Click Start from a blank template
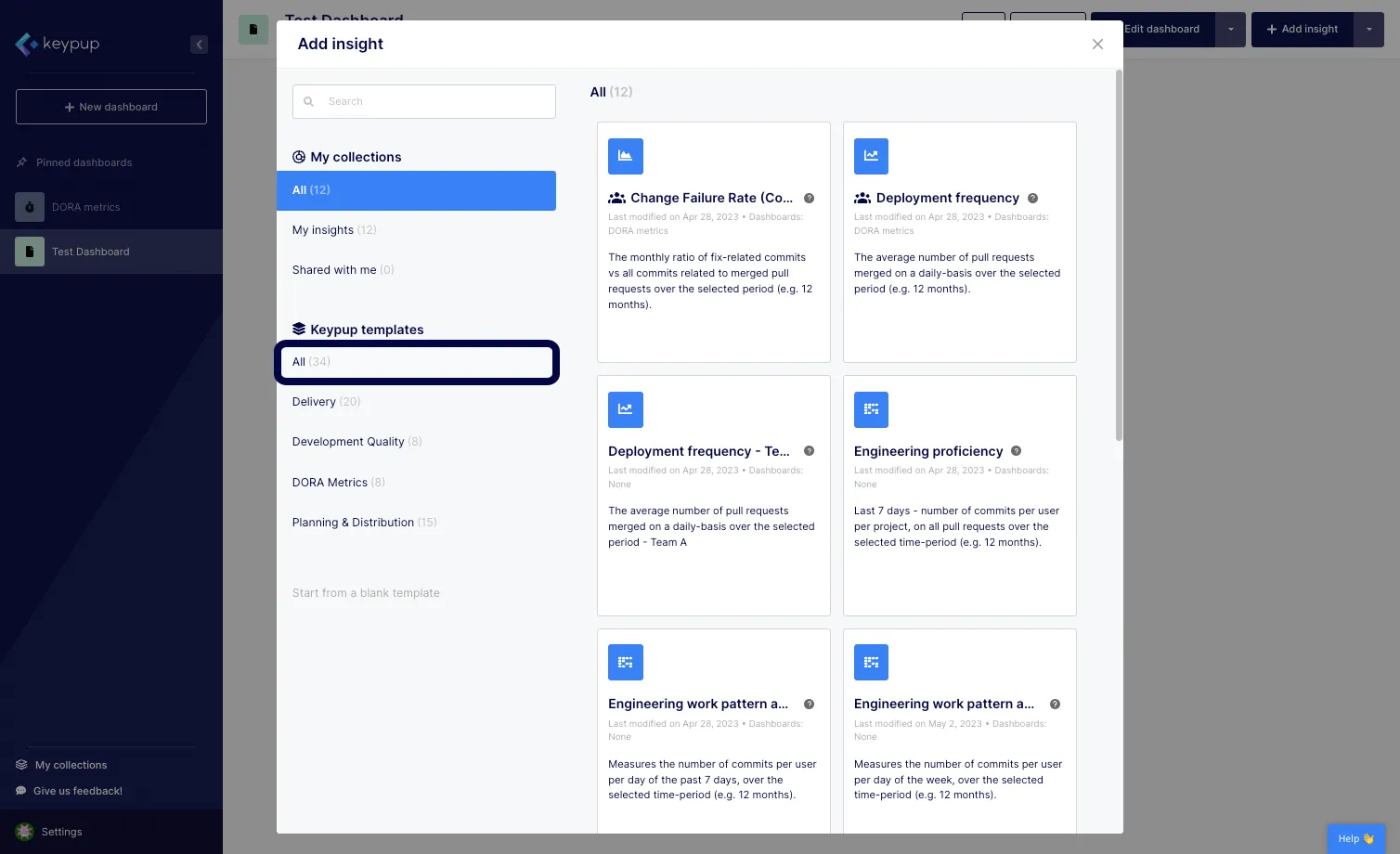The height and width of the screenshot is (854, 1400). (x=366, y=592)
